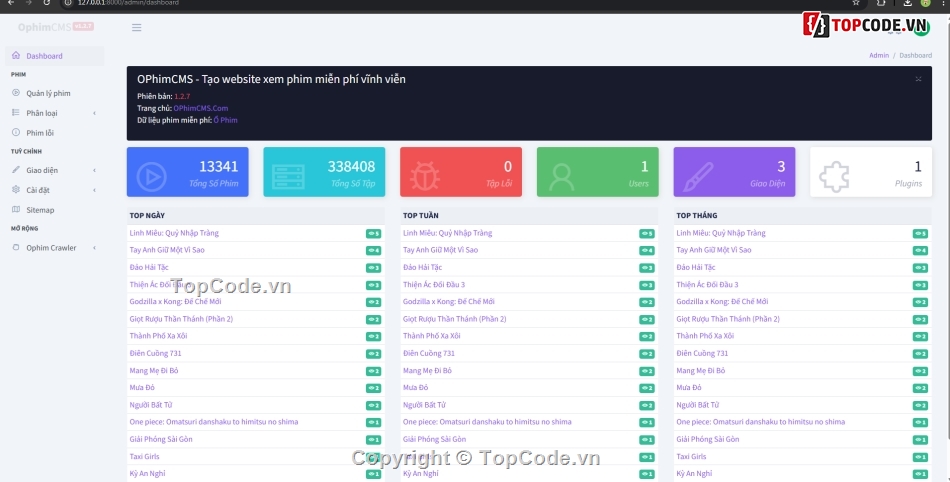Click the Sitemap map icon
This screenshot has height=482, width=950.
16,210
